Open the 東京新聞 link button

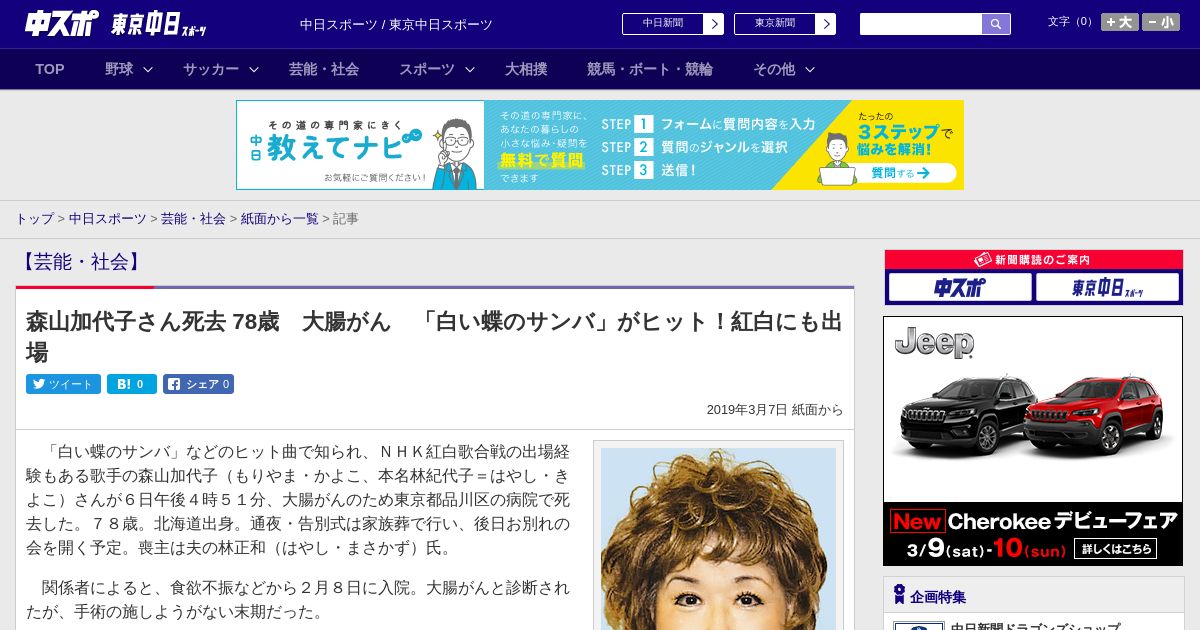tap(775, 24)
